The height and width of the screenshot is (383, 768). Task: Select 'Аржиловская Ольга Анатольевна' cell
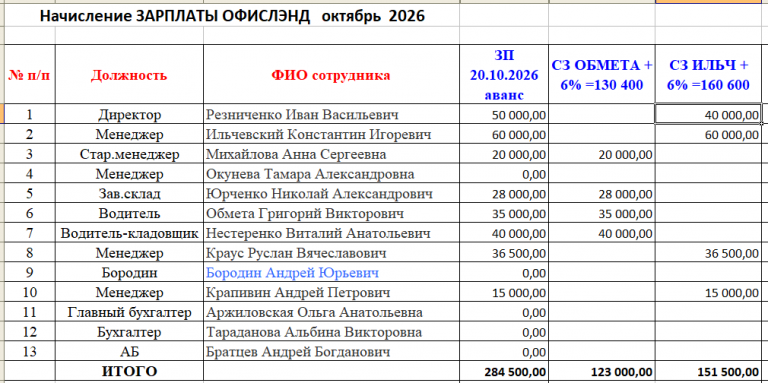pos(331,312)
